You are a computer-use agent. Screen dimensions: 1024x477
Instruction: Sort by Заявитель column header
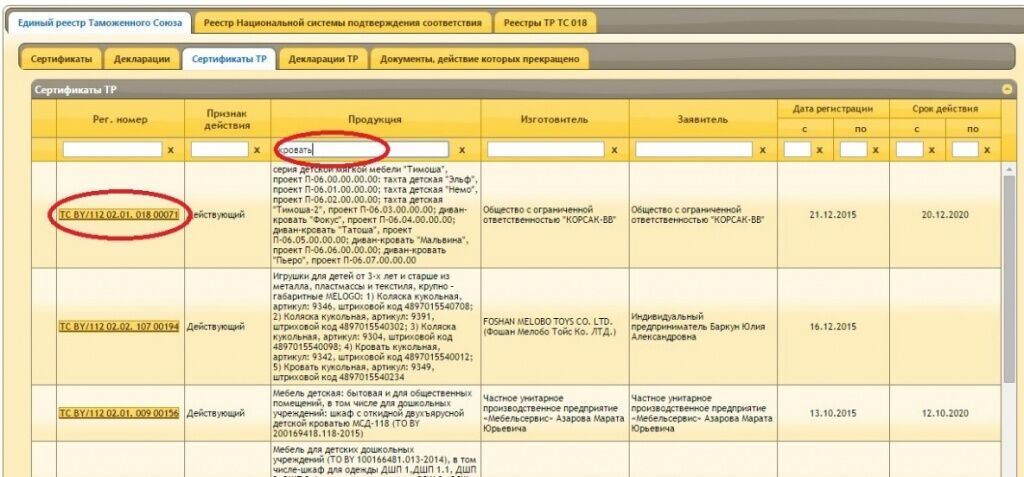703,120
